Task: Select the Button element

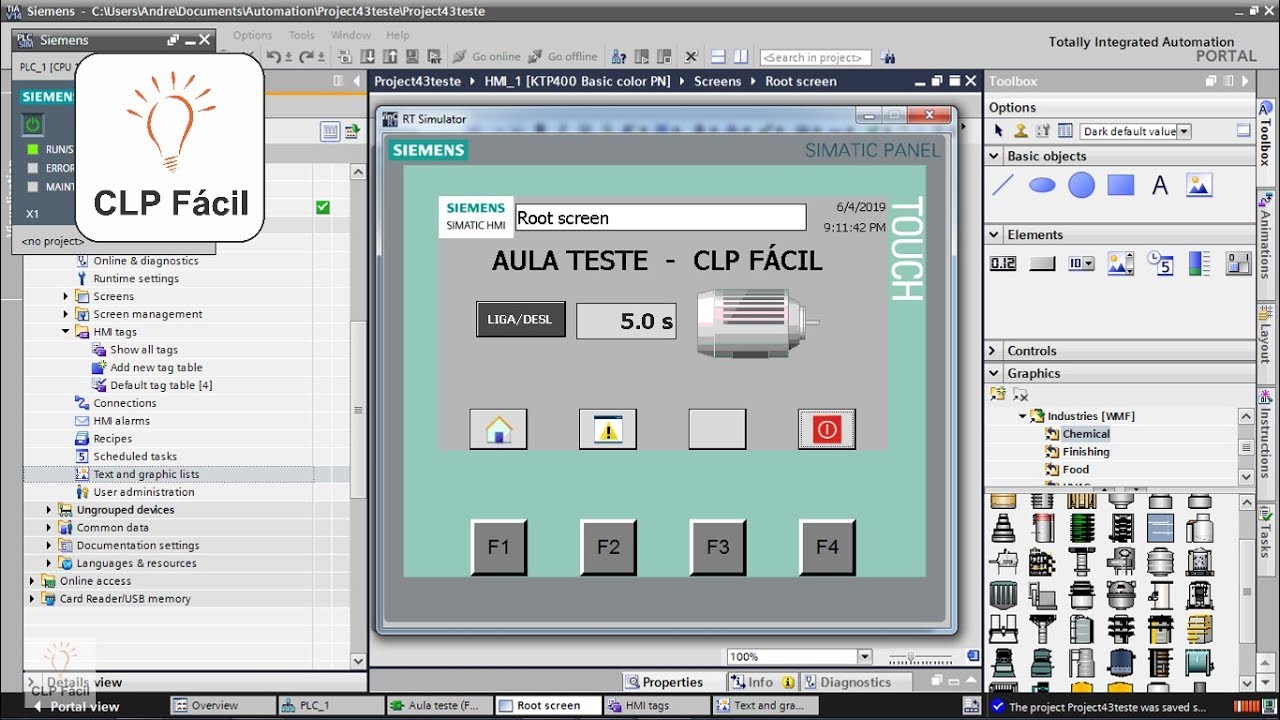Action: (x=1042, y=264)
